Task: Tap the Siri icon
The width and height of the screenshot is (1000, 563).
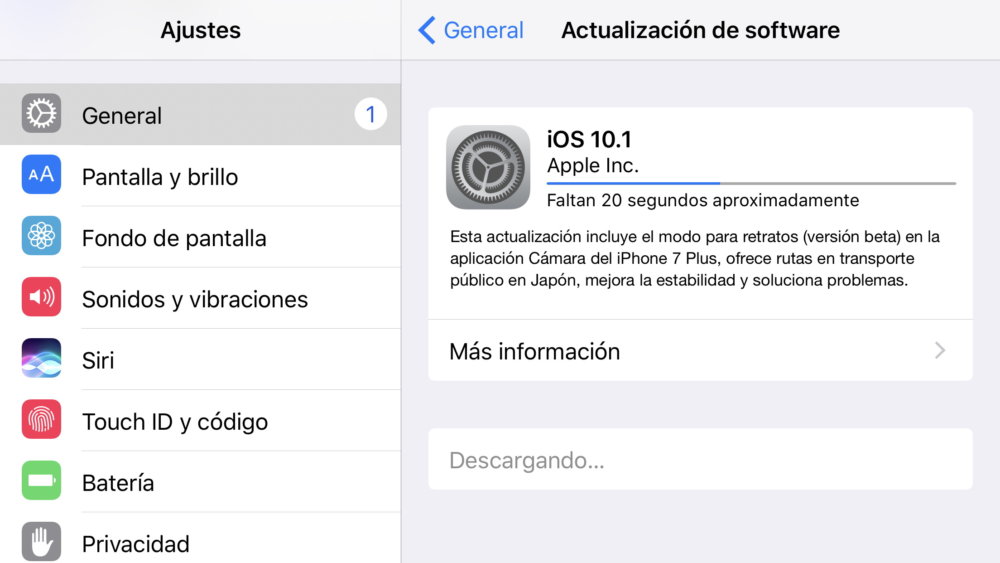Action: pyautogui.click(x=41, y=358)
